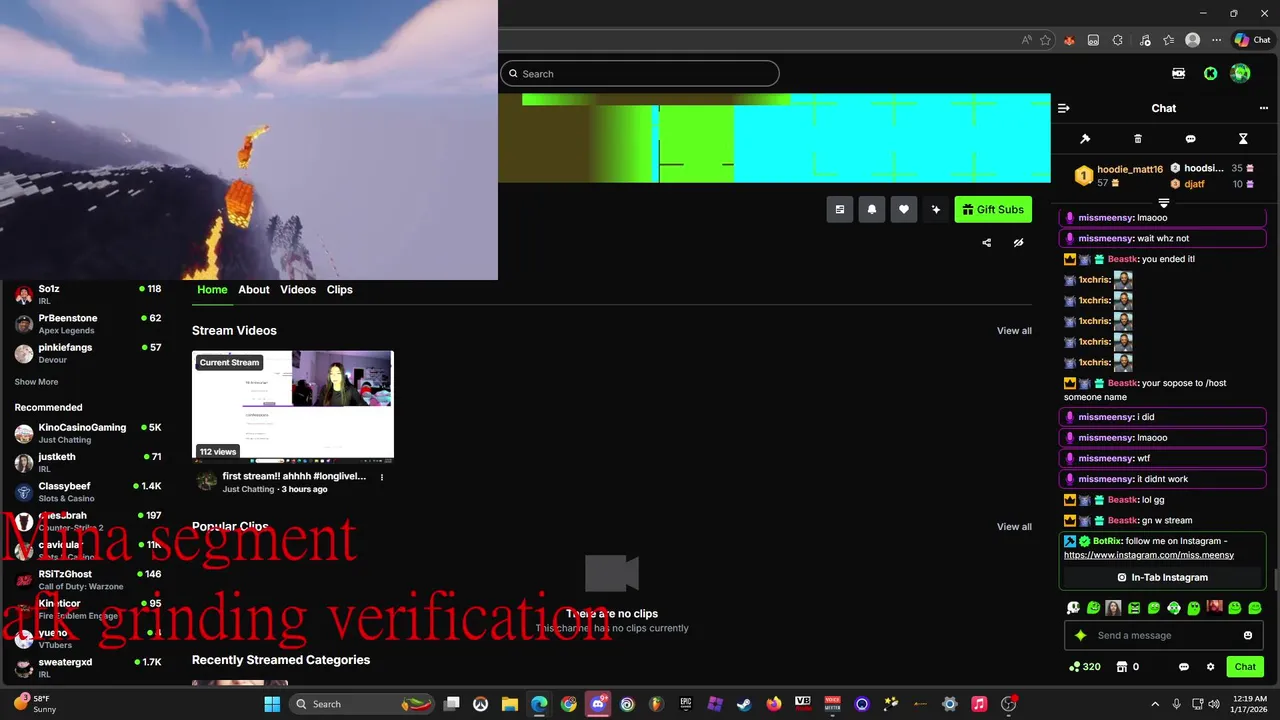1280x720 pixels.
Task: Open chat settings gear icon
Action: pos(1211,667)
